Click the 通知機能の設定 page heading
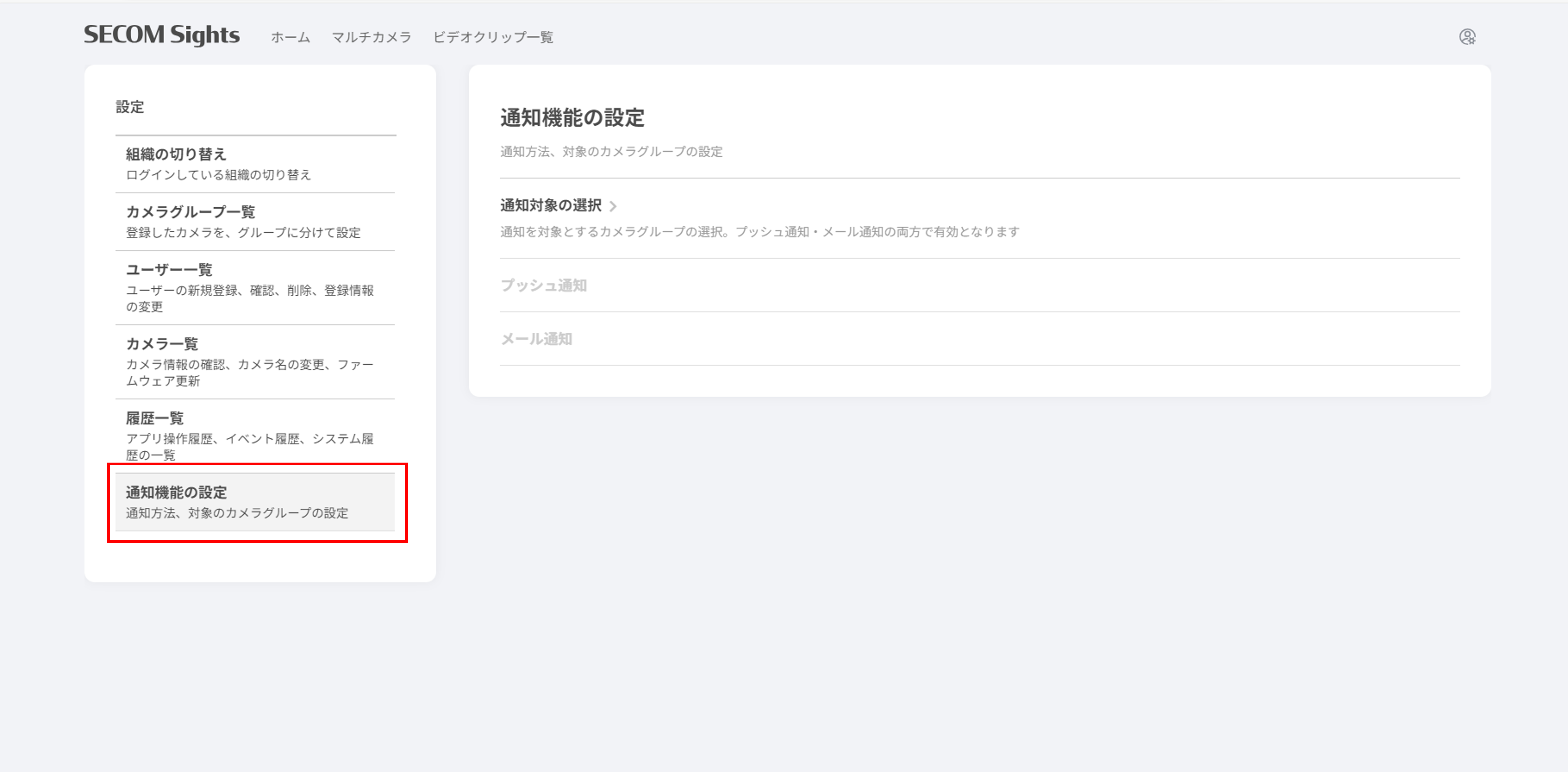This screenshot has width=1568, height=772. pos(572,117)
